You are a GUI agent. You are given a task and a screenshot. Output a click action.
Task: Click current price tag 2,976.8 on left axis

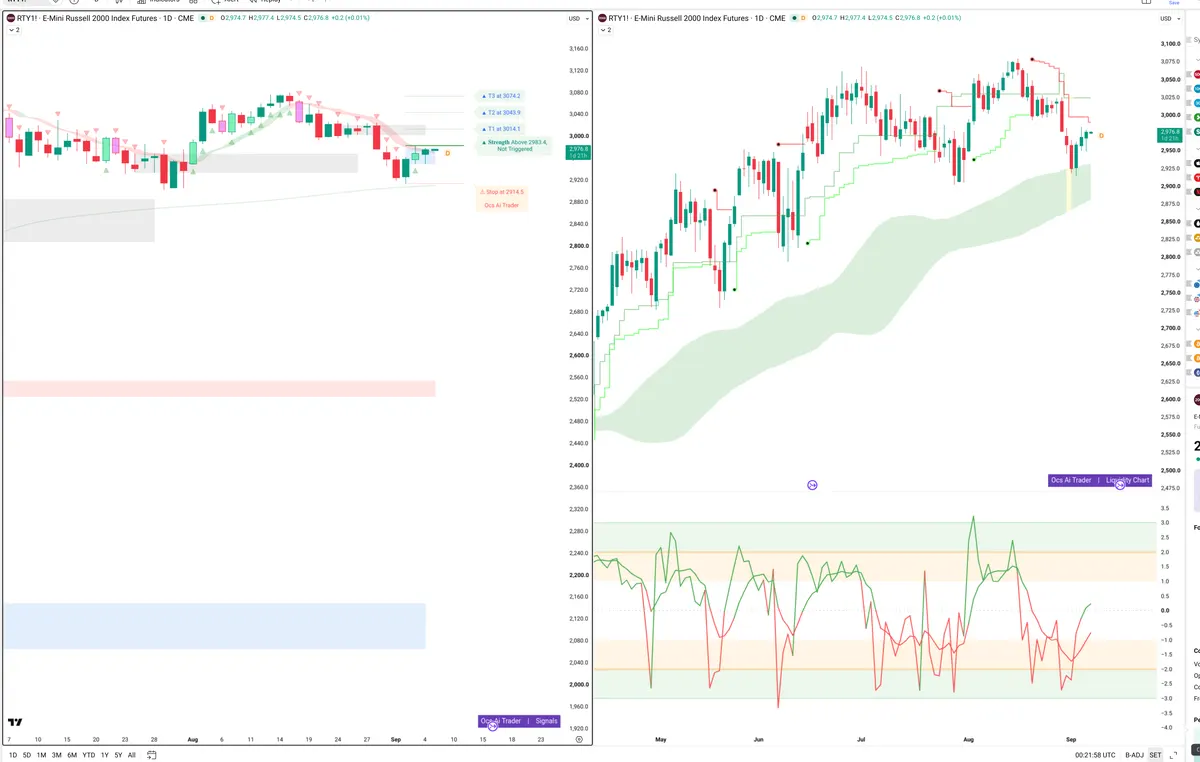(577, 152)
